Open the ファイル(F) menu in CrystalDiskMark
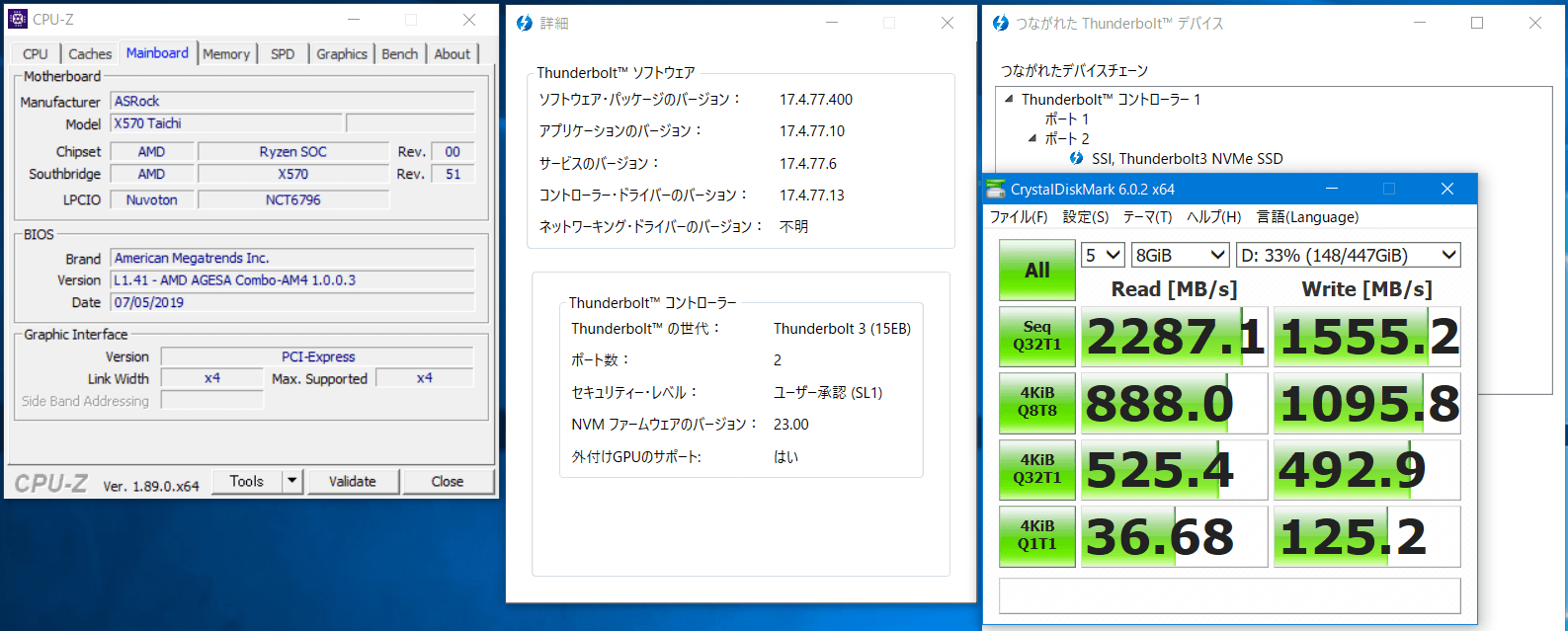This screenshot has width=1568, height=631. coord(1019,217)
